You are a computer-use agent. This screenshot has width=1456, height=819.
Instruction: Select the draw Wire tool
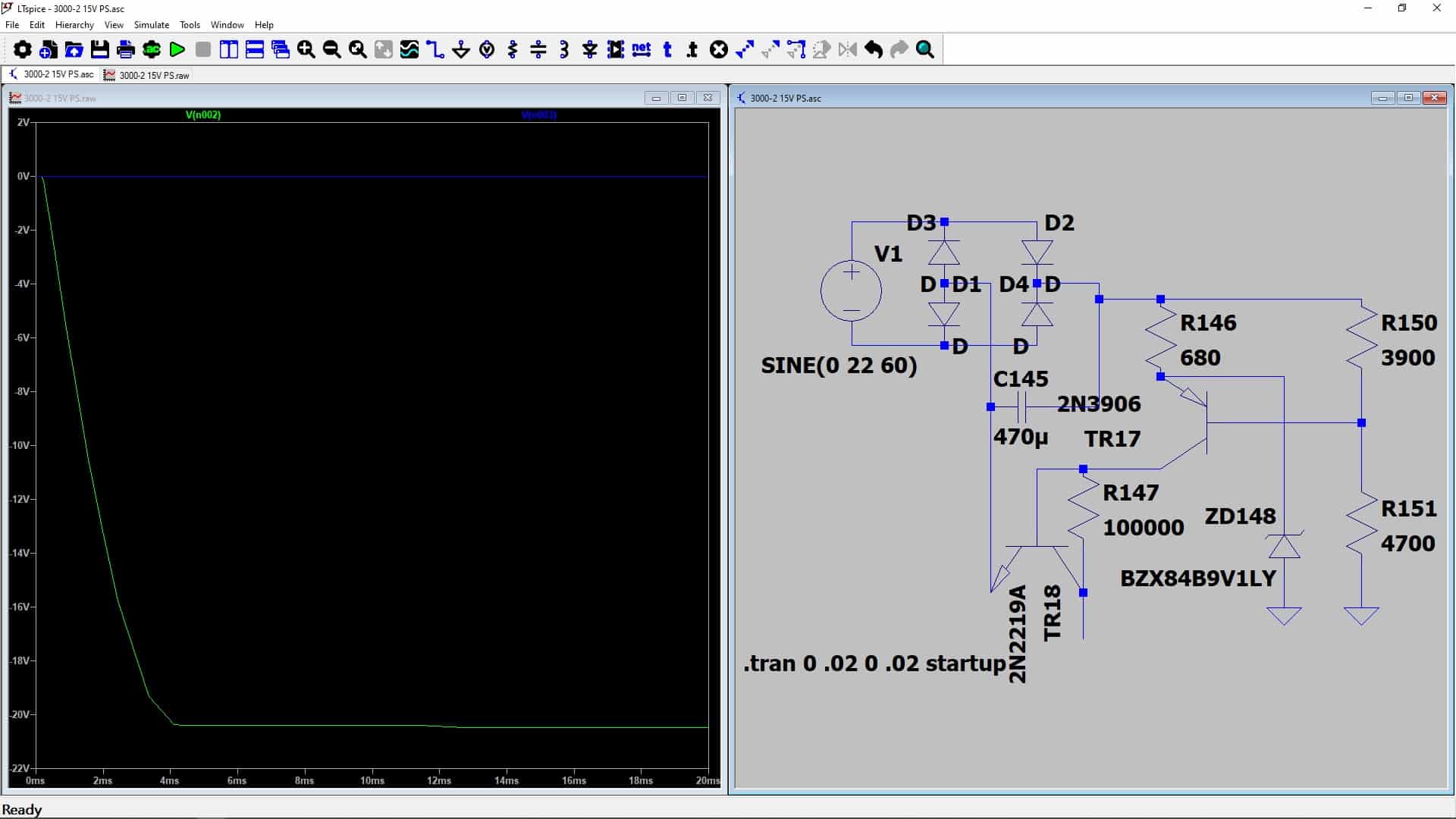[435, 50]
